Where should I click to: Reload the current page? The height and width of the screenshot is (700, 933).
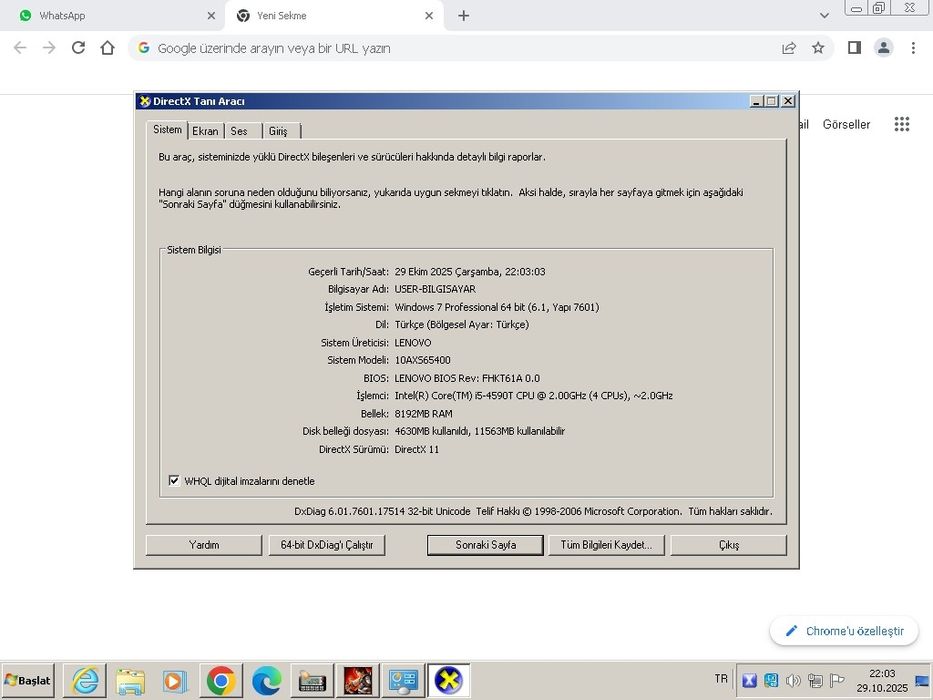click(78, 48)
